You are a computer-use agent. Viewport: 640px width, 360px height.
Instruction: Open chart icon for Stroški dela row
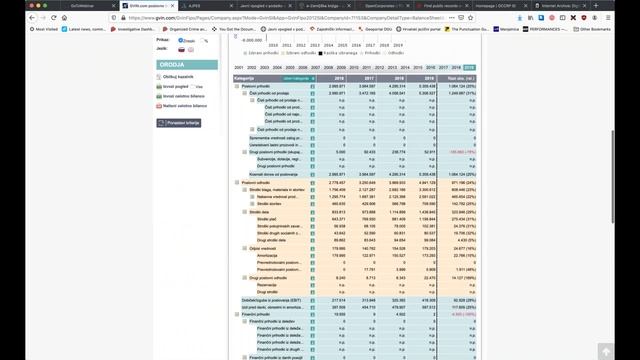[x=312, y=212]
